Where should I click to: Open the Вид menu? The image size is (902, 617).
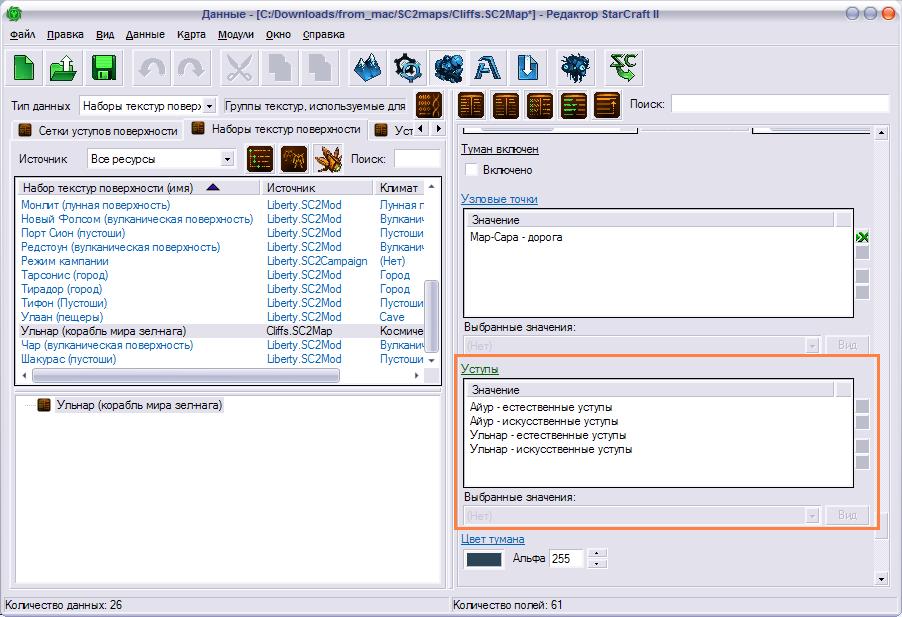(x=105, y=35)
